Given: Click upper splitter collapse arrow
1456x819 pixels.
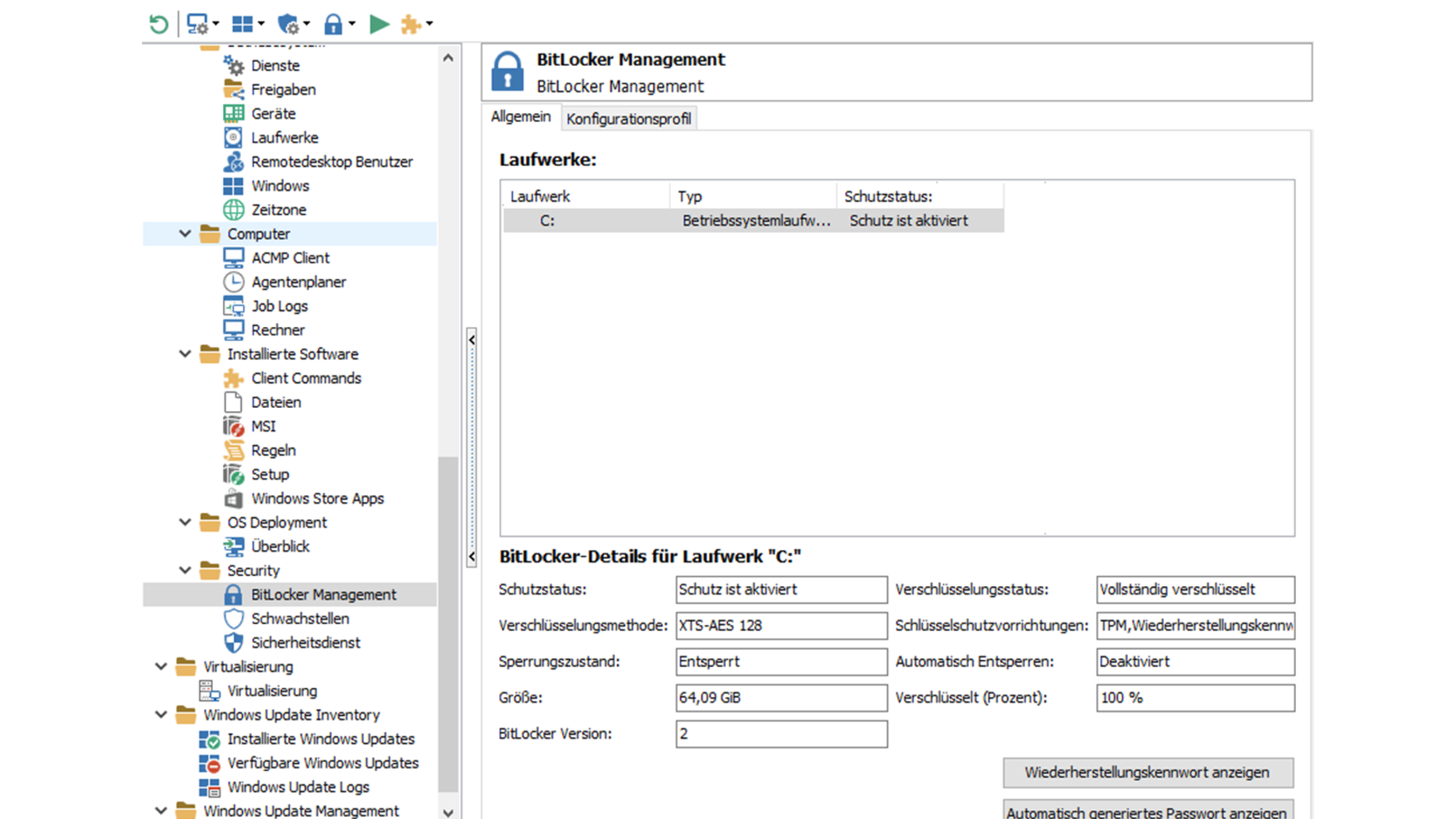Looking at the screenshot, I should point(472,340).
